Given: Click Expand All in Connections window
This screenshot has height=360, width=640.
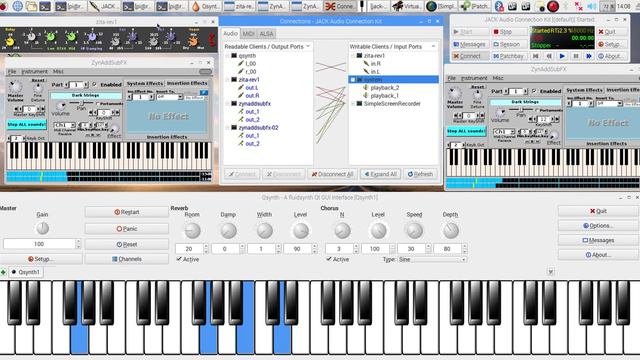Looking at the screenshot, I should [x=380, y=174].
